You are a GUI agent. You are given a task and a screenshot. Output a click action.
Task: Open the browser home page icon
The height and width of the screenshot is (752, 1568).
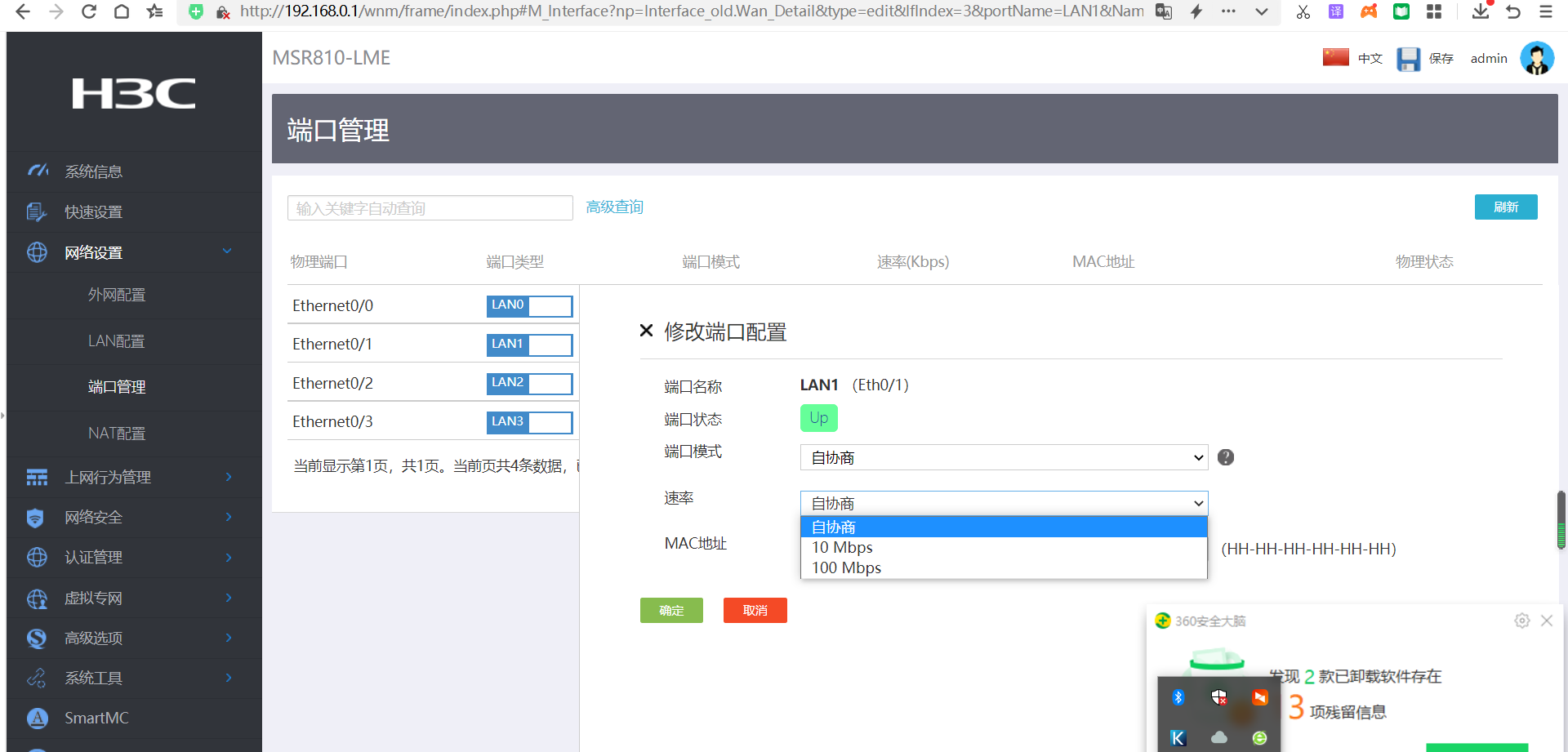point(122,11)
